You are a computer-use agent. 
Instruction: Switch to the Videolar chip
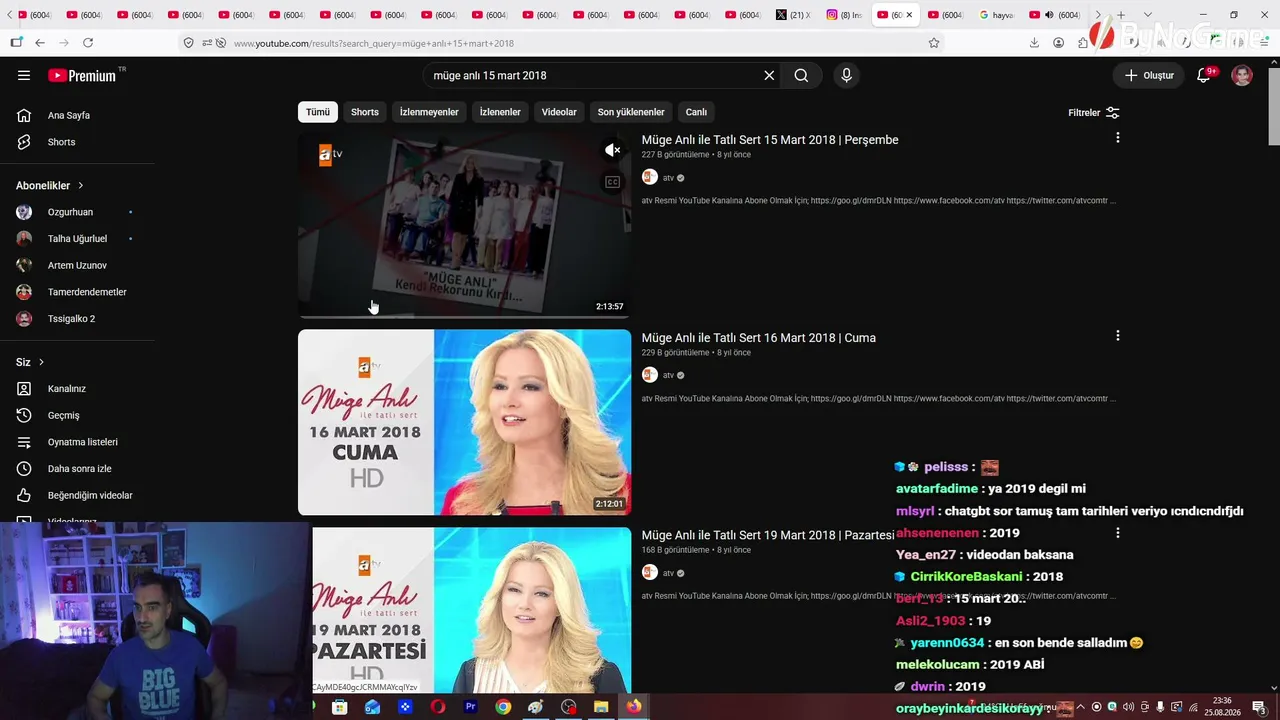tap(559, 112)
